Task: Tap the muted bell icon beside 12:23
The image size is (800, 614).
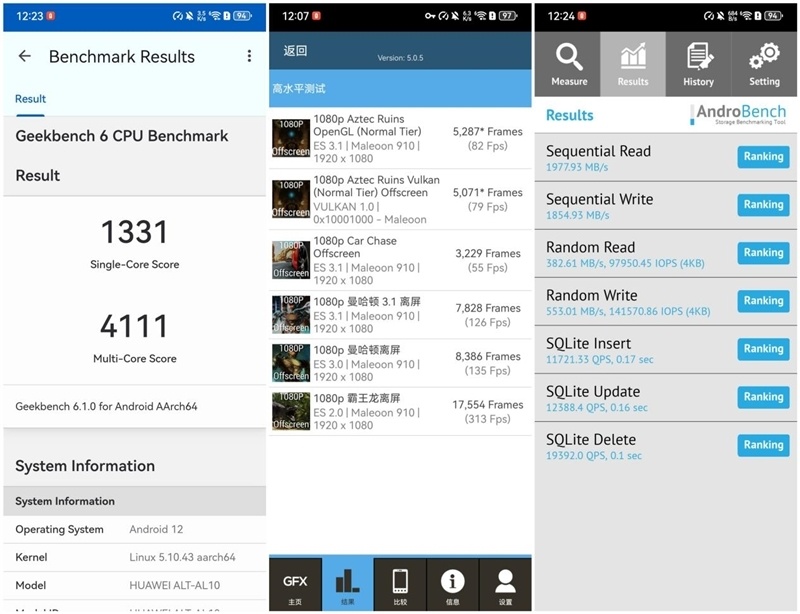Action: click(x=190, y=16)
